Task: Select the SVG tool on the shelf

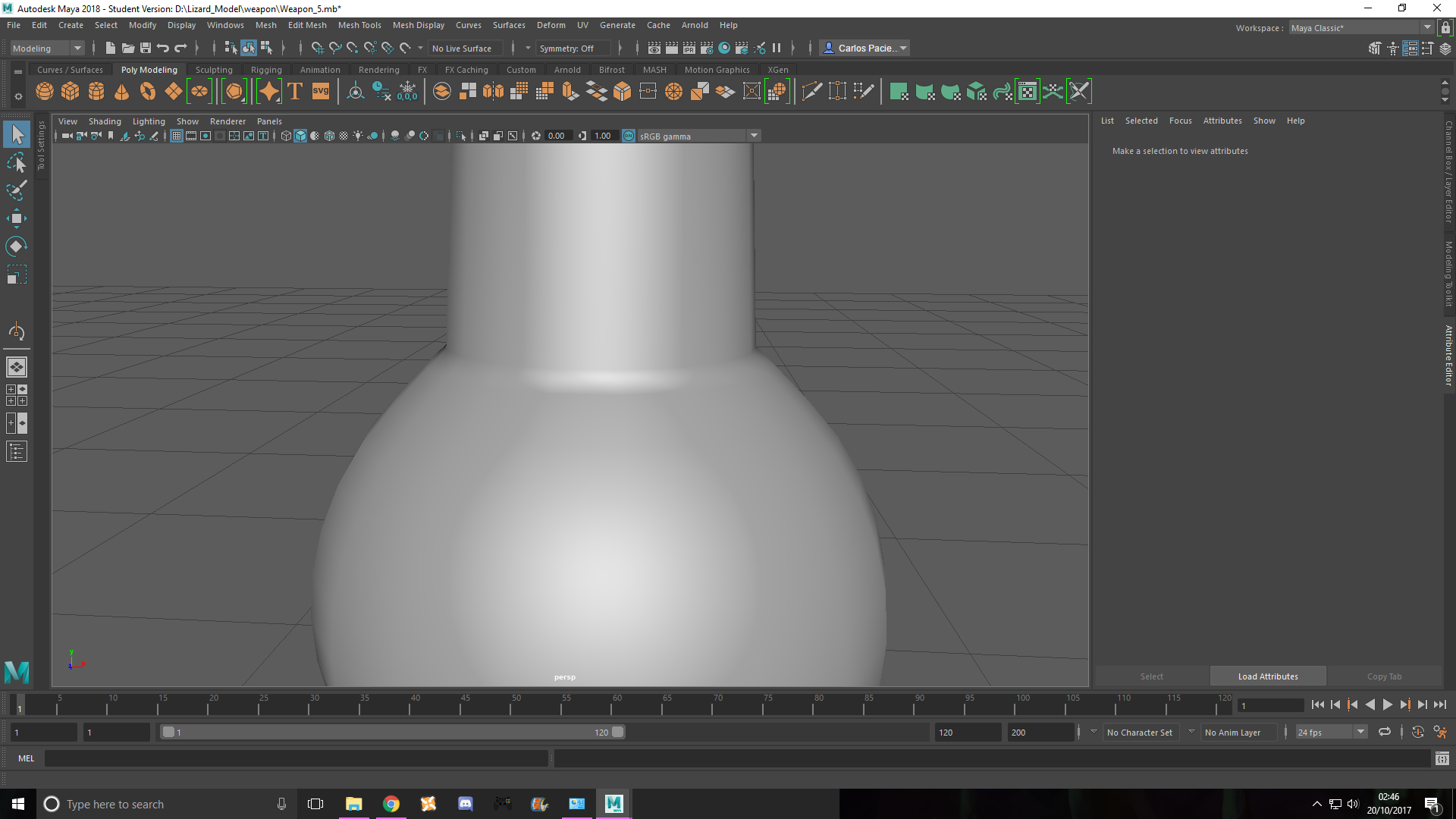Action: (x=320, y=91)
